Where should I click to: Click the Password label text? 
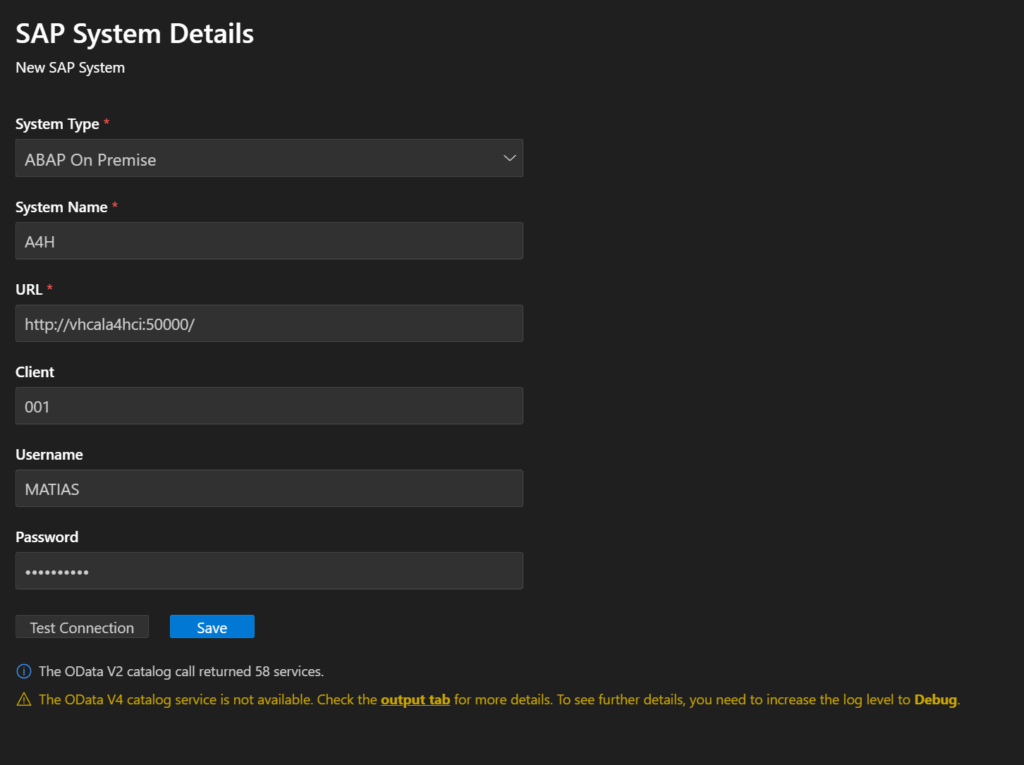pos(46,537)
